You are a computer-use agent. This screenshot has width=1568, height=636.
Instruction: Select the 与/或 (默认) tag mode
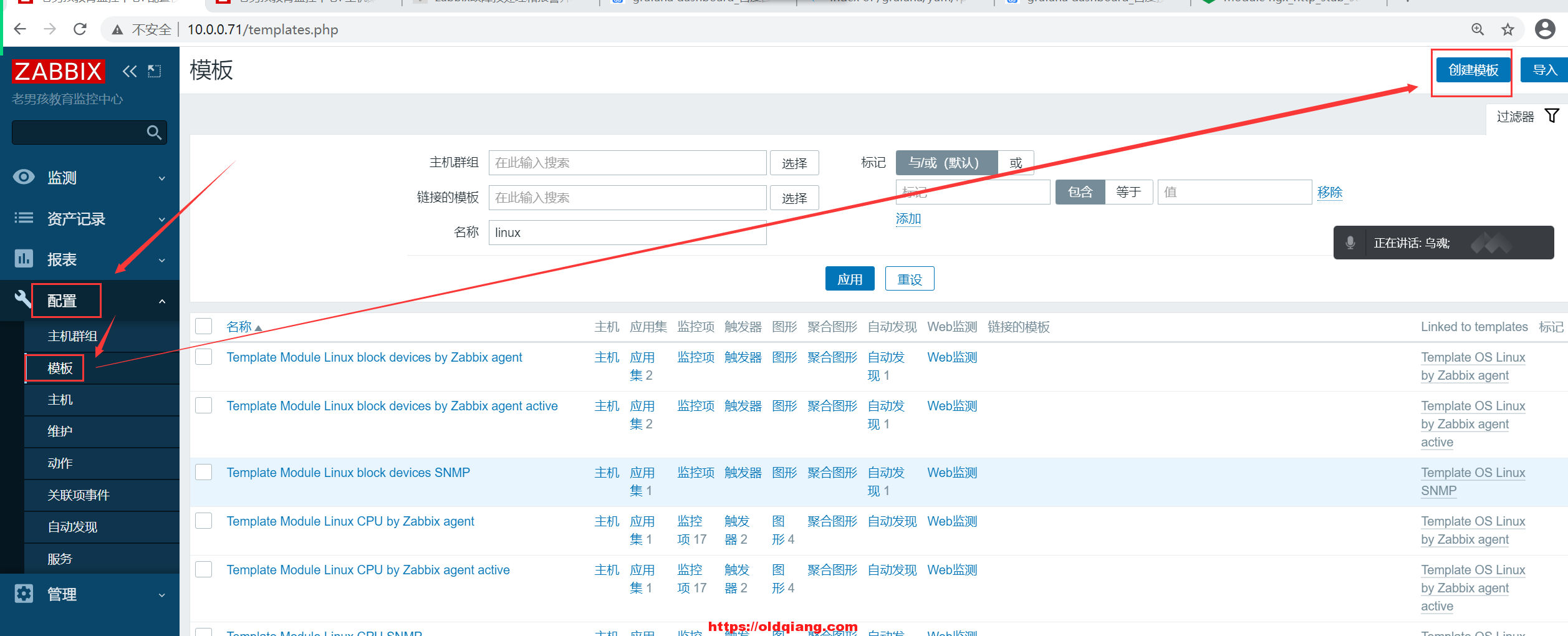(x=946, y=163)
